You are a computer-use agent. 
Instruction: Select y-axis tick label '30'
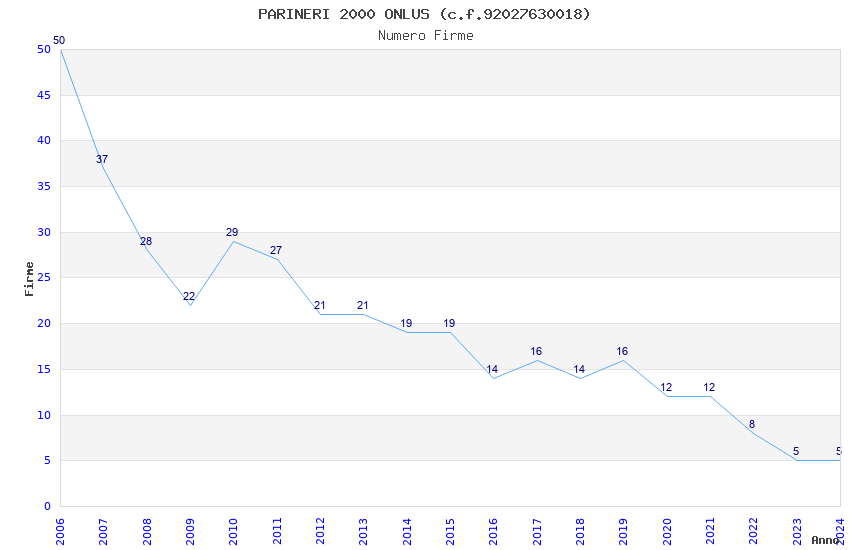click(44, 232)
